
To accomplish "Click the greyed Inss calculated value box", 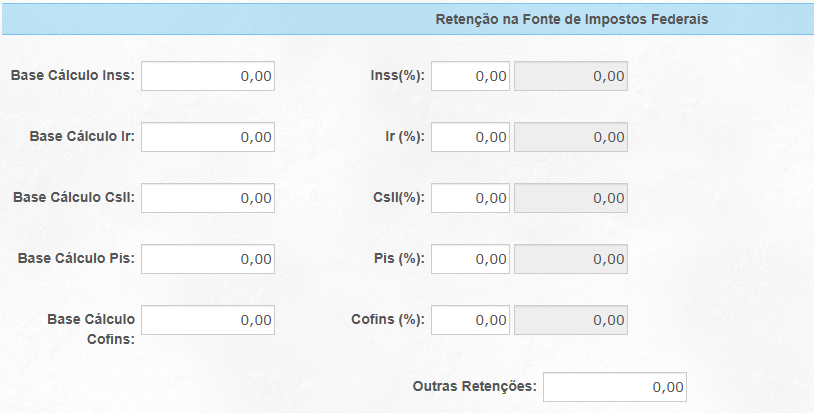I will click(571, 76).
